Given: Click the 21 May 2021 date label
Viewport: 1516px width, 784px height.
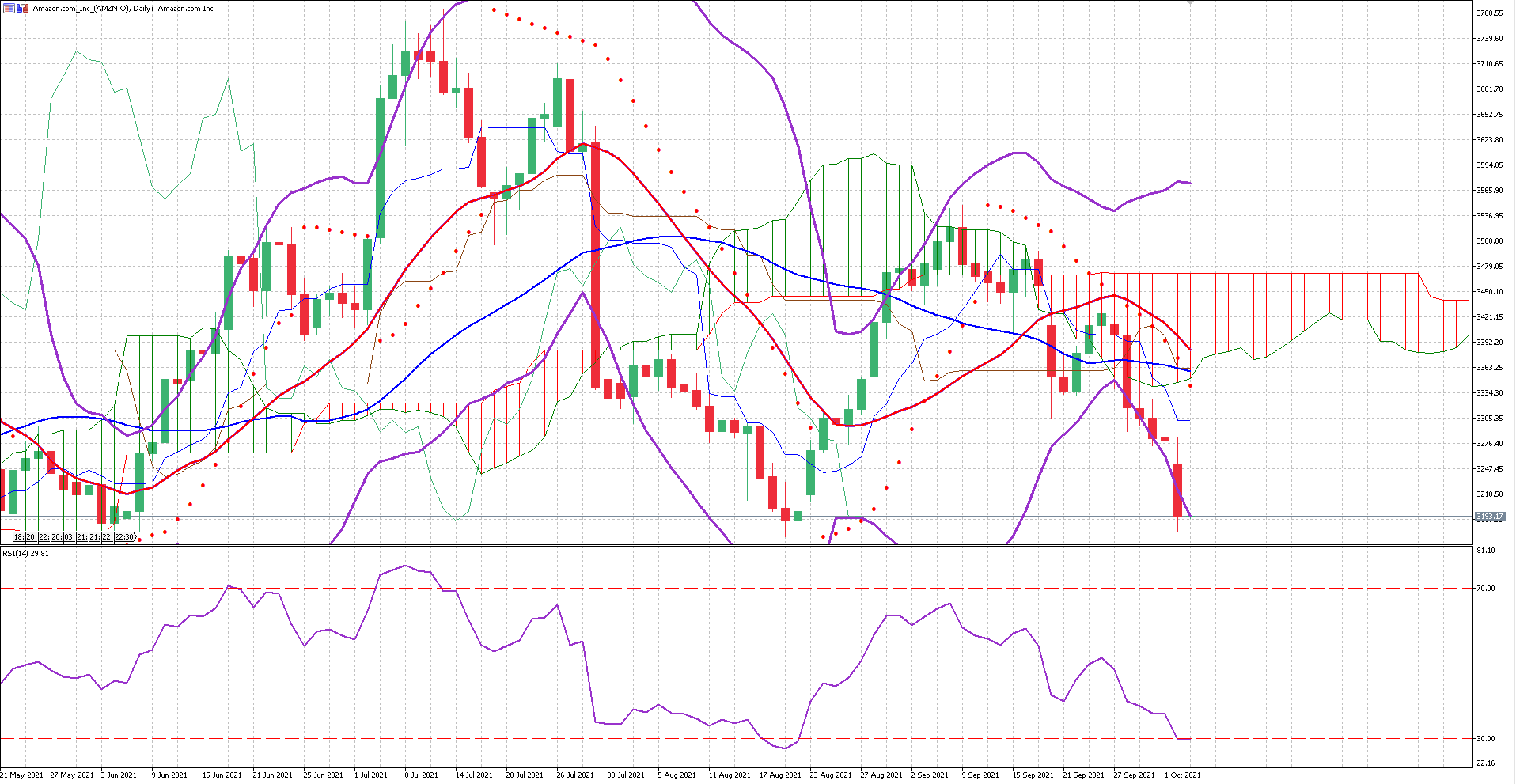Looking at the screenshot, I should coord(21,775).
